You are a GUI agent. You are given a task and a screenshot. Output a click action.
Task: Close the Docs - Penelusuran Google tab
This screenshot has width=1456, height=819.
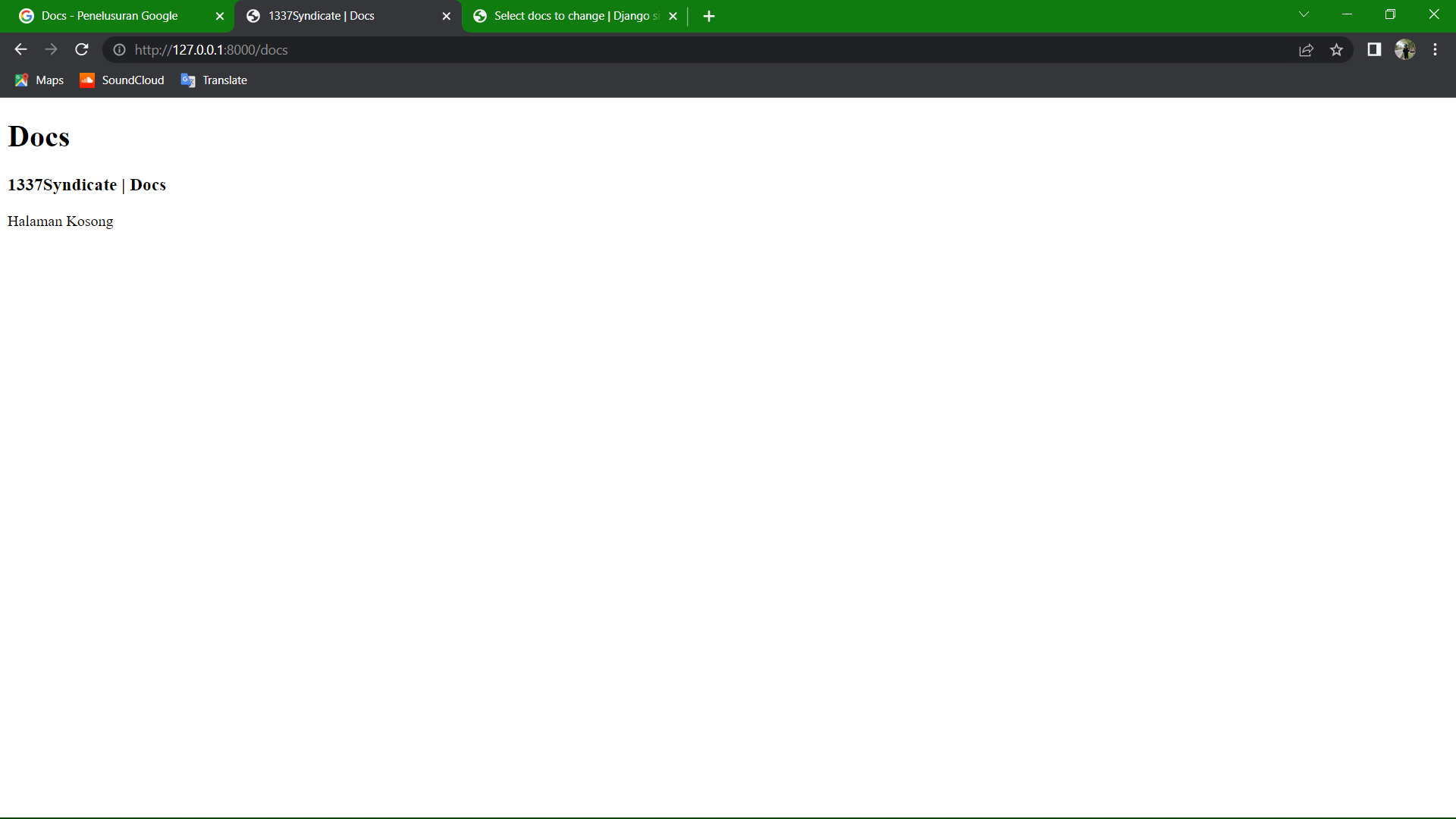pos(220,16)
